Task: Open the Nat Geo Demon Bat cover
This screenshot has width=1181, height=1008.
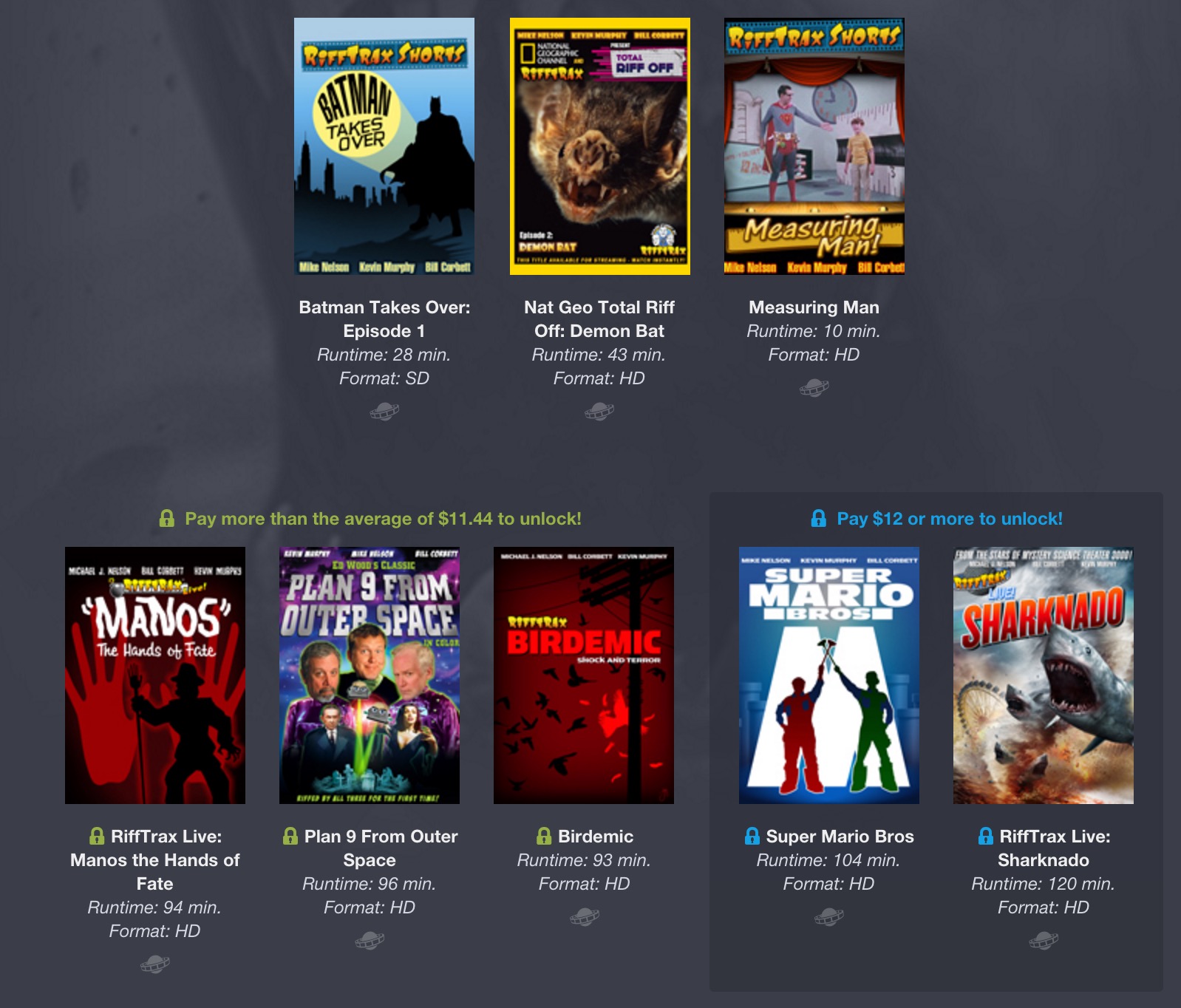Action: 599,146
